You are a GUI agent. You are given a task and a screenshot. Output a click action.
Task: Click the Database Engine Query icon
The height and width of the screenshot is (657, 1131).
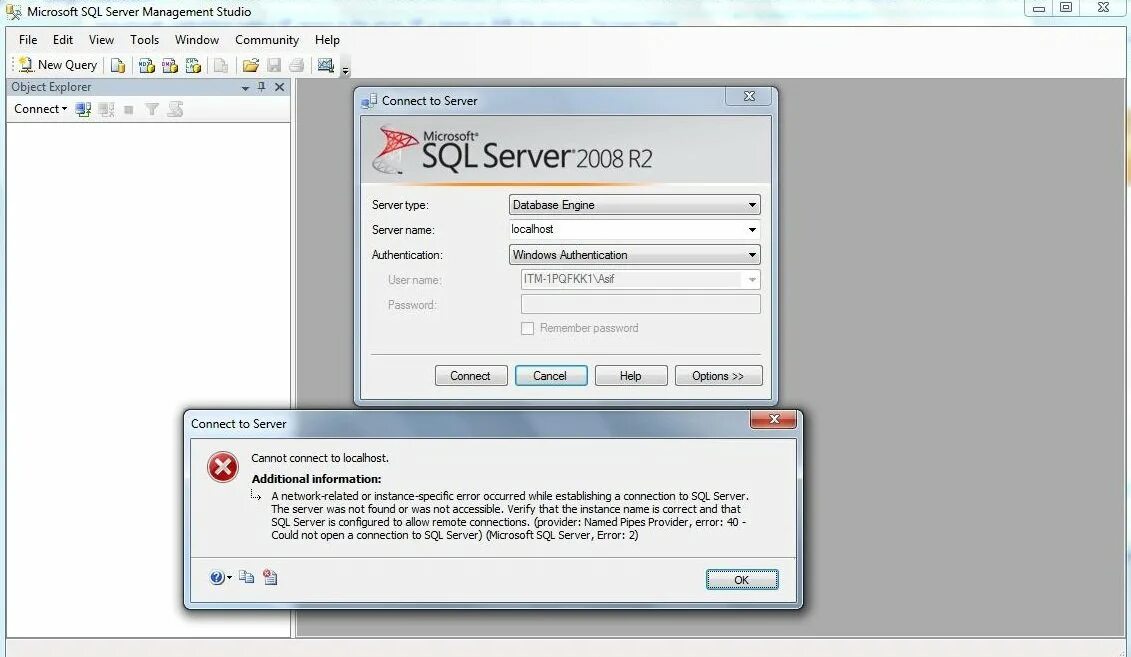[118, 66]
